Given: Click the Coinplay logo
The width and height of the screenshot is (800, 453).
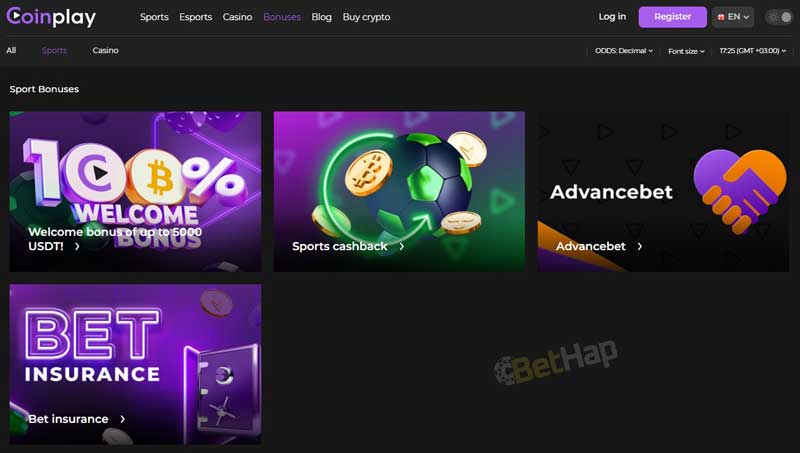Looking at the screenshot, I should pyautogui.click(x=51, y=17).
